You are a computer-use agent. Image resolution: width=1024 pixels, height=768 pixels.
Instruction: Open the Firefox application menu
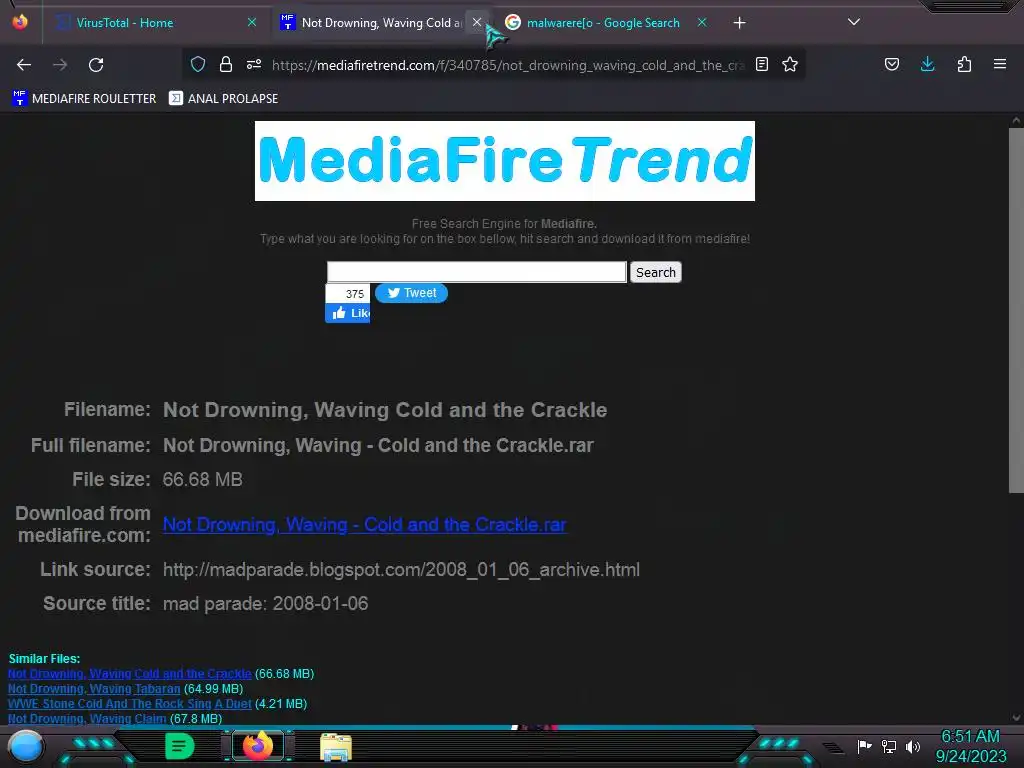point(1000,64)
